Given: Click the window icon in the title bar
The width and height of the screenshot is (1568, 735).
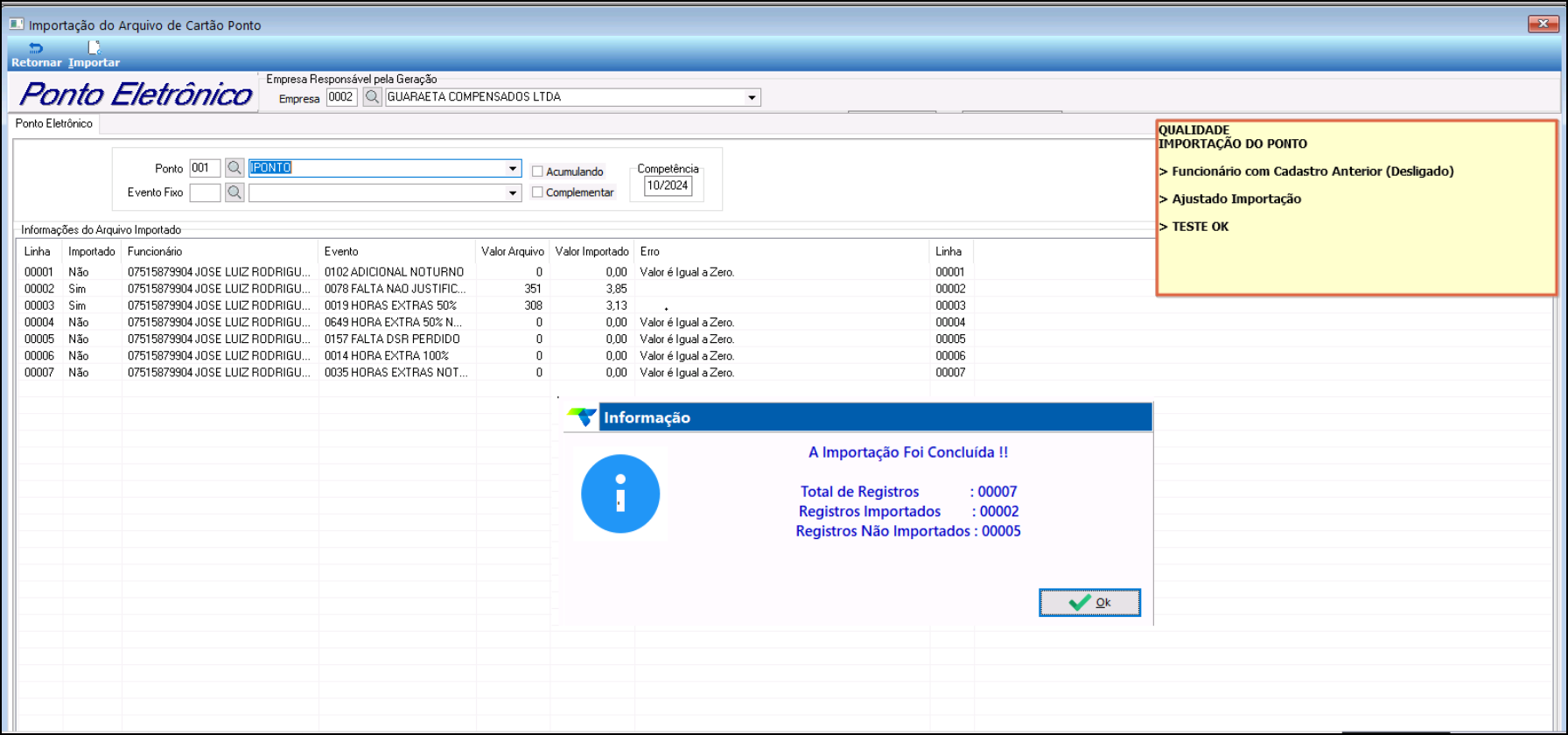Looking at the screenshot, I should (17, 24).
